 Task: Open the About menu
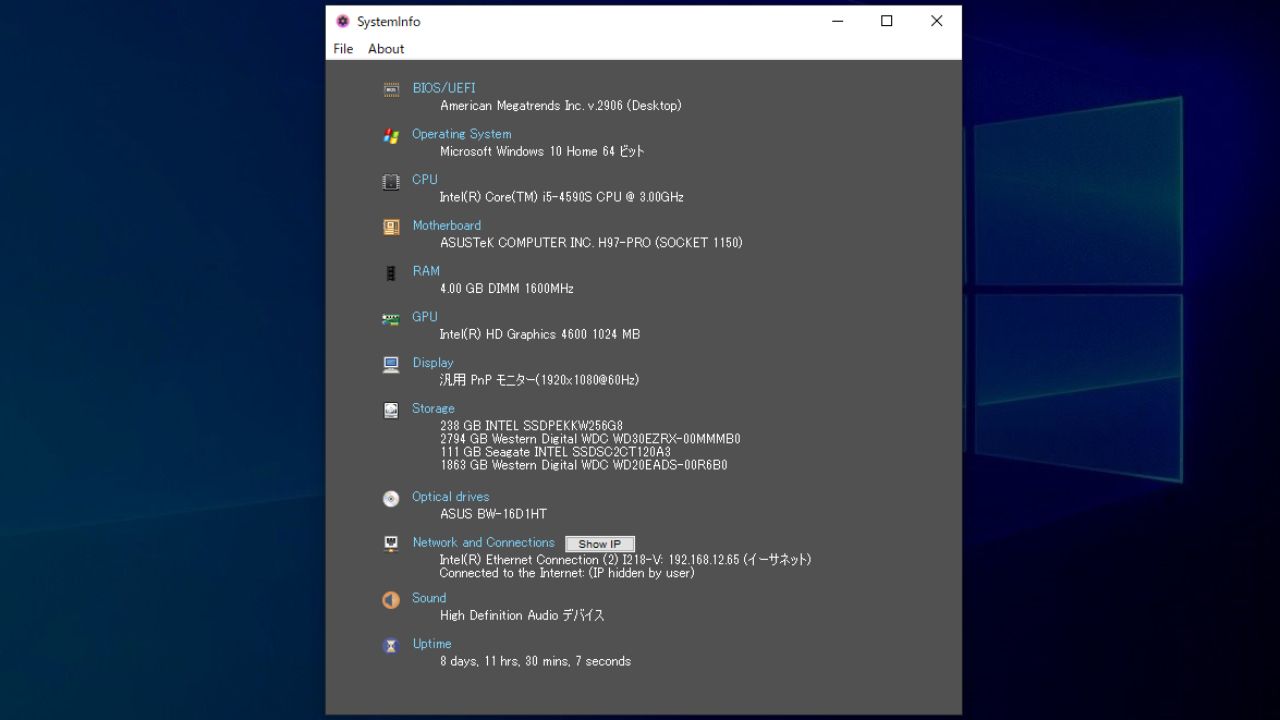click(386, 49)
